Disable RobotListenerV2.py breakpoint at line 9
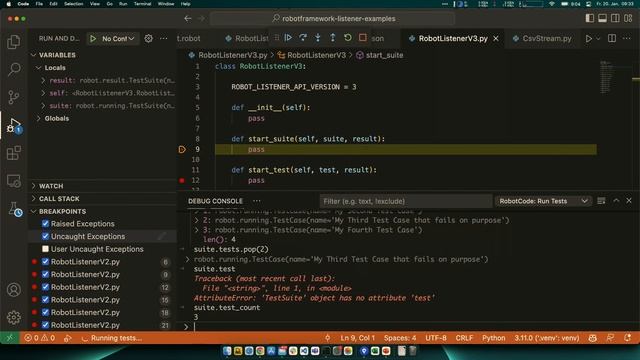Viewport: 640px width, 360px height. 45,274
